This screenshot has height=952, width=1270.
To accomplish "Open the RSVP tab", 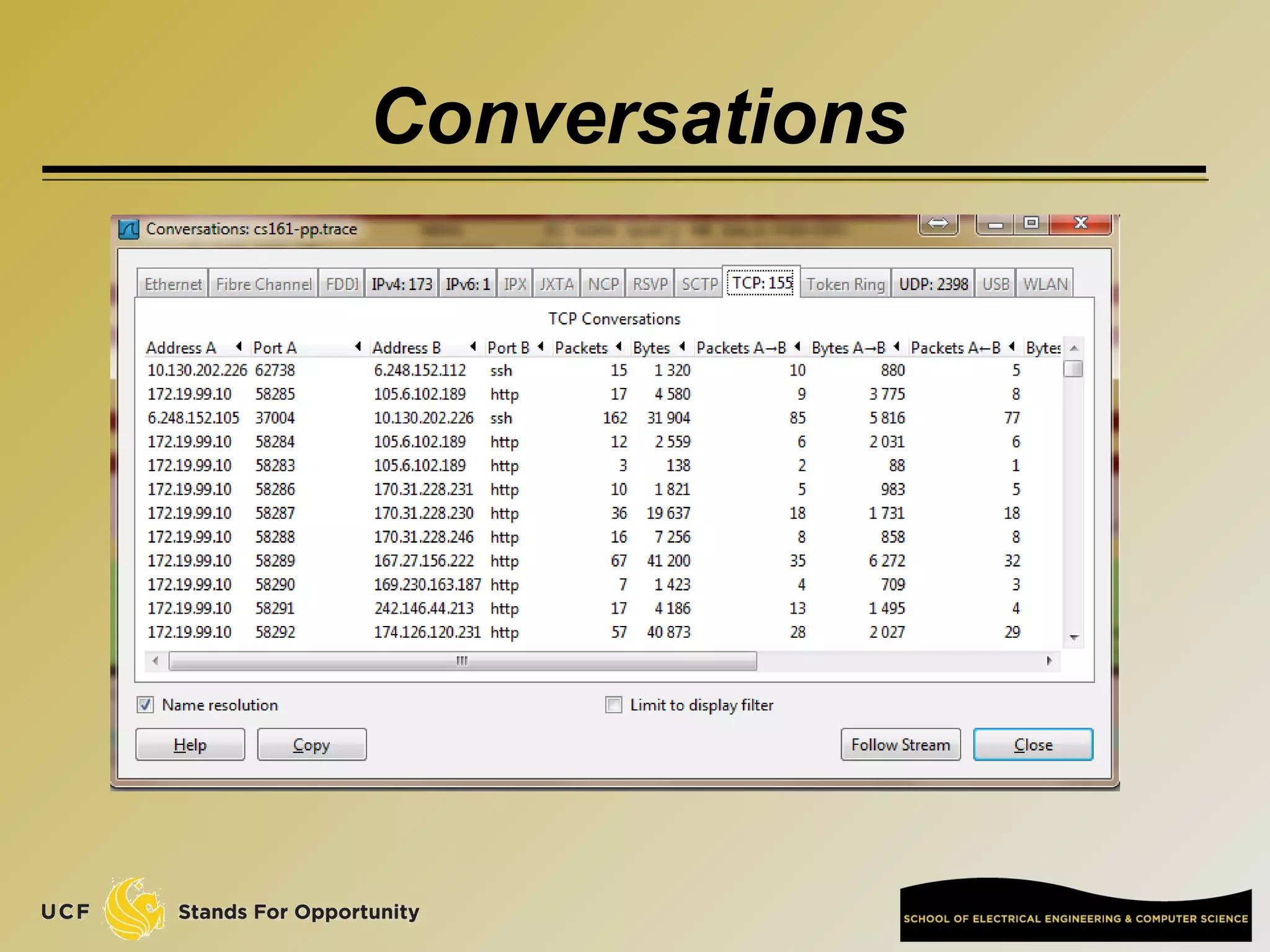I will click(650, 284).
